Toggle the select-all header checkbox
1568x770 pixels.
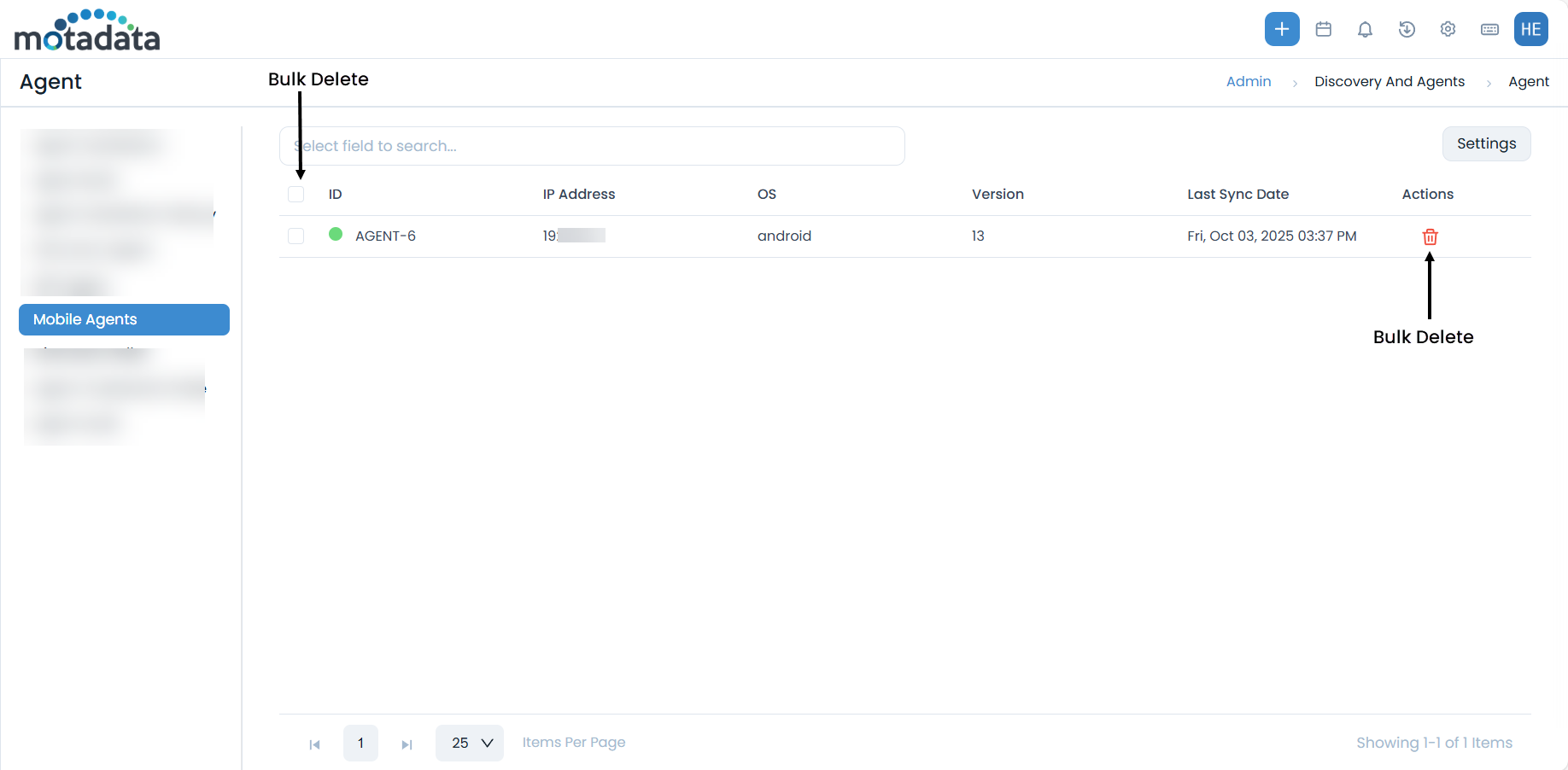[x=296, y=195]
